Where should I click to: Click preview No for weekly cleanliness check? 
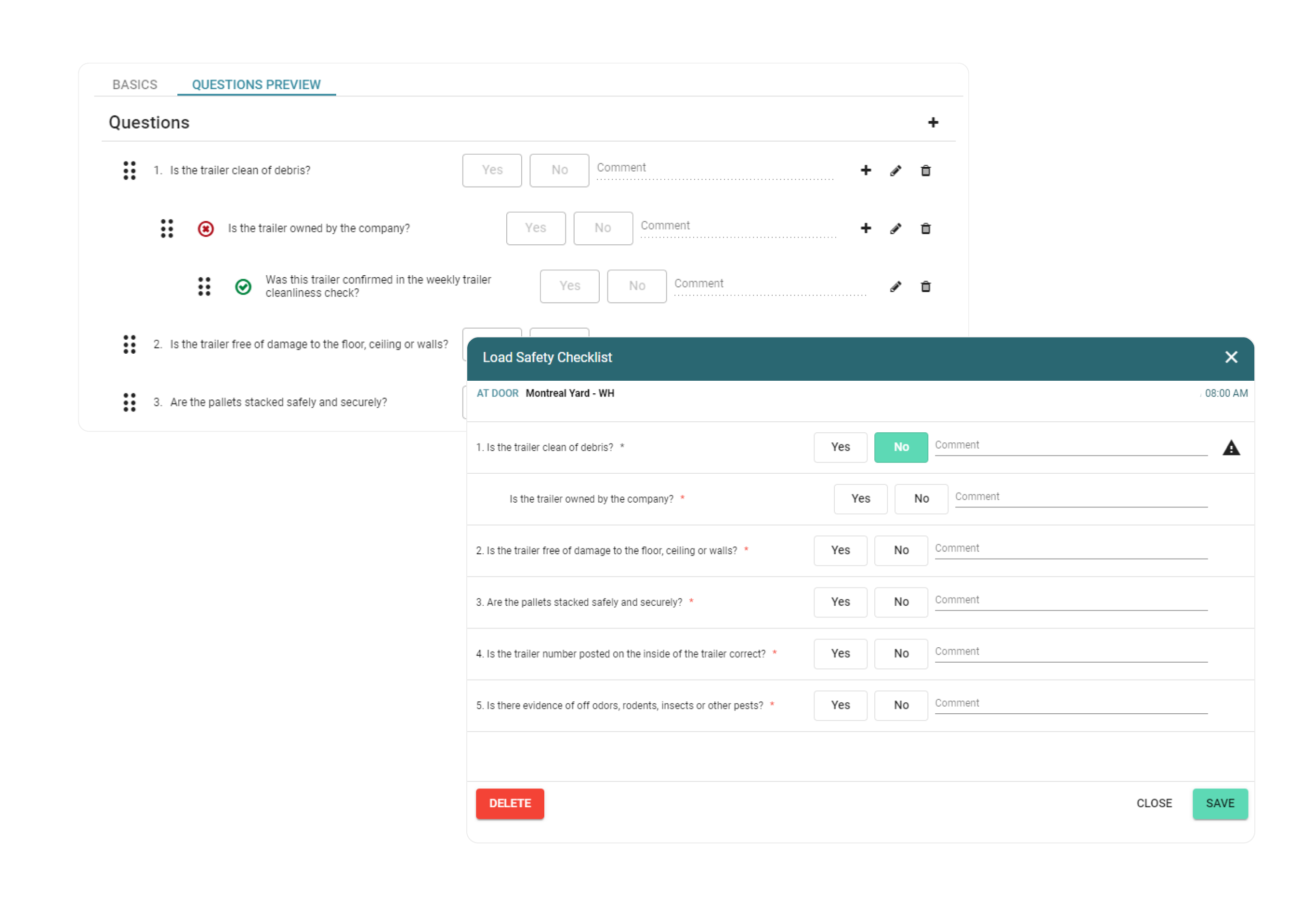click(x=637, y=286)
